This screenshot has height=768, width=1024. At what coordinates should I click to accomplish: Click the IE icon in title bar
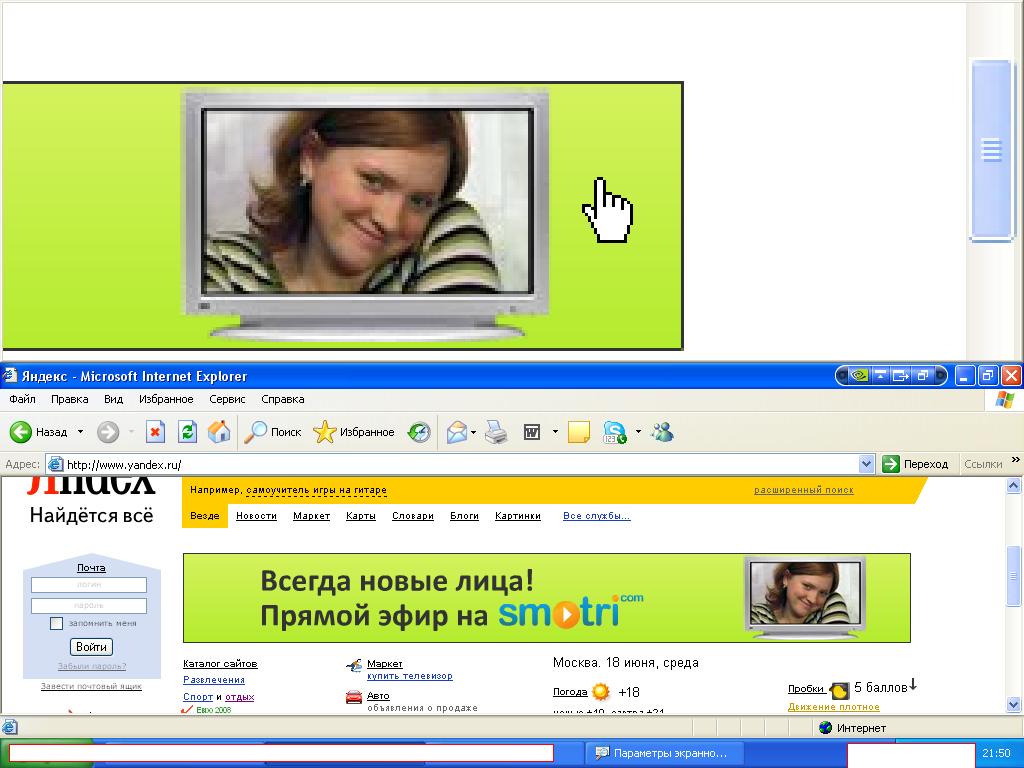[x=9, y=376]
